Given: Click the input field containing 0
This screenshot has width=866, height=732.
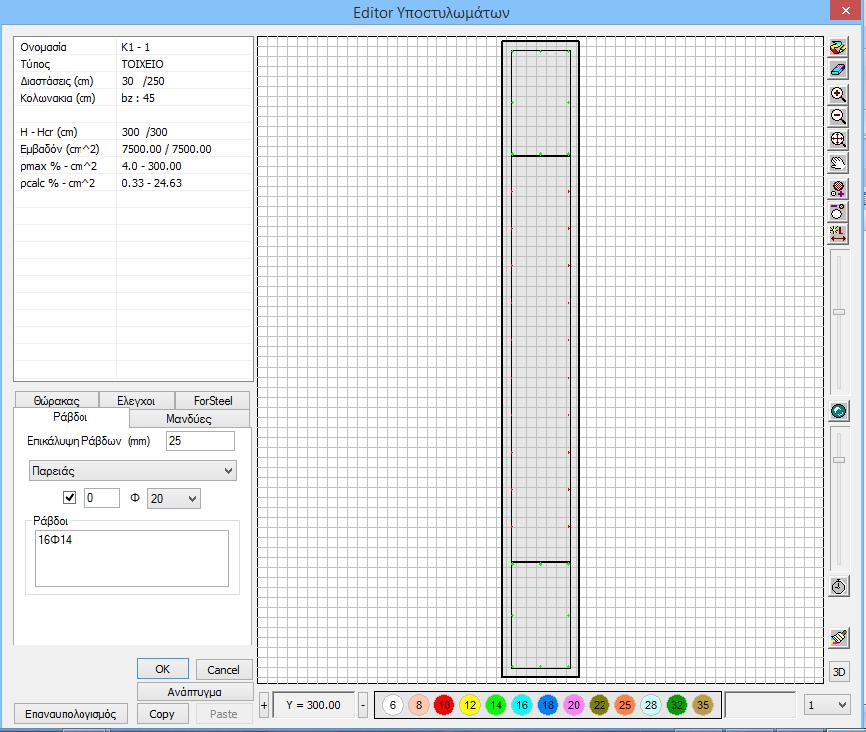Looking at the screenshot, I should point(102,498).
